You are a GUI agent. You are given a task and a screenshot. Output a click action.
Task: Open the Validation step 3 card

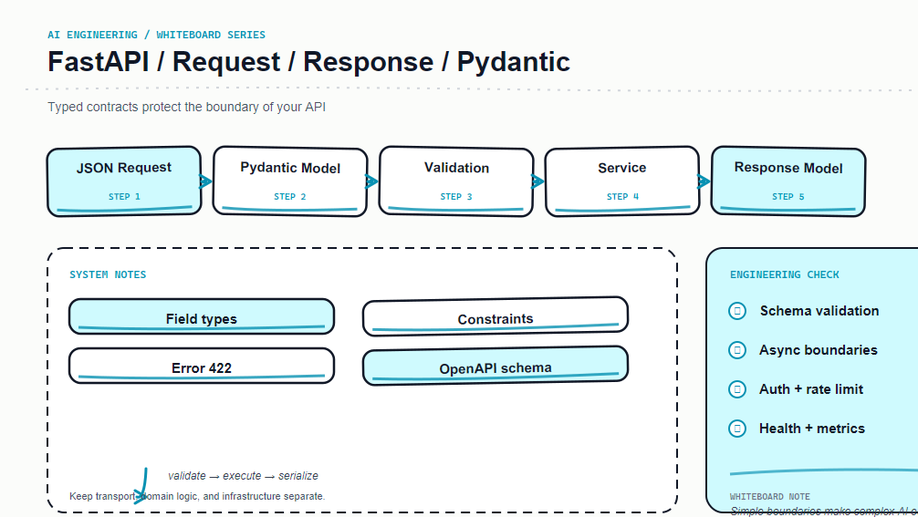pyautogui.click(x=456, y=182)
